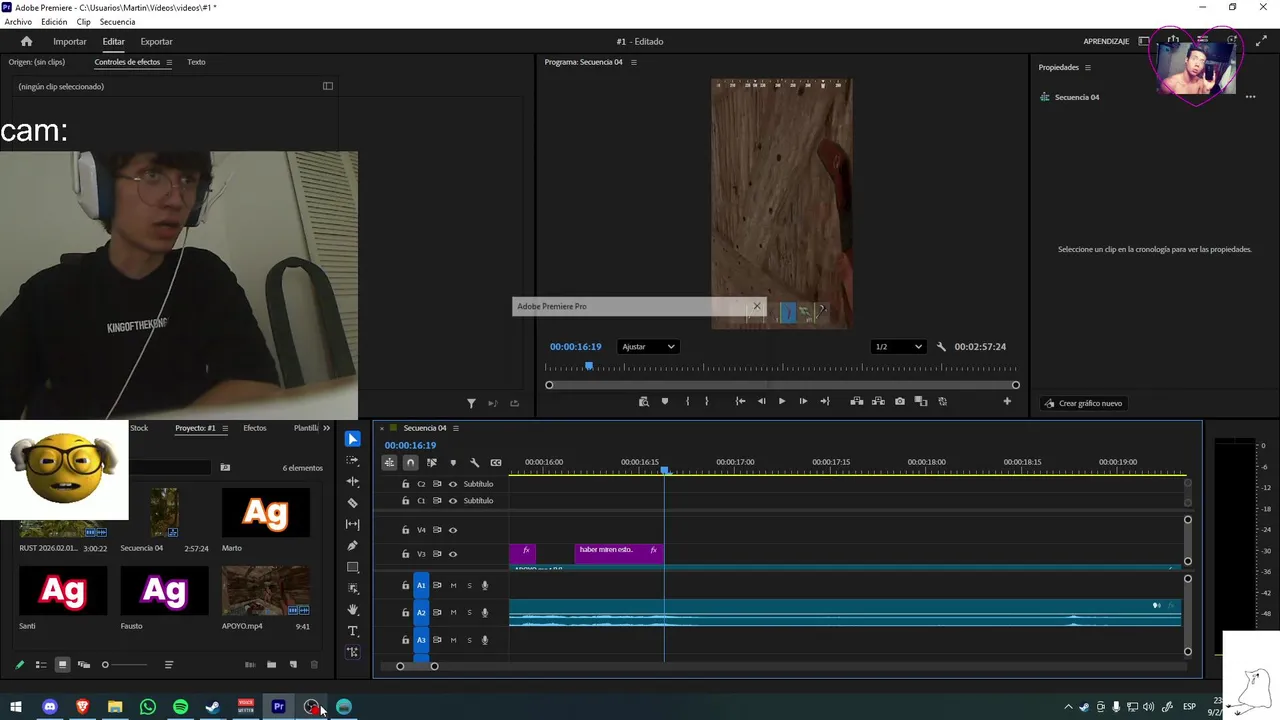Click the project thumbnail size slider
The width and height of the screenshot is (1280, 720).
tap(106, 665)
